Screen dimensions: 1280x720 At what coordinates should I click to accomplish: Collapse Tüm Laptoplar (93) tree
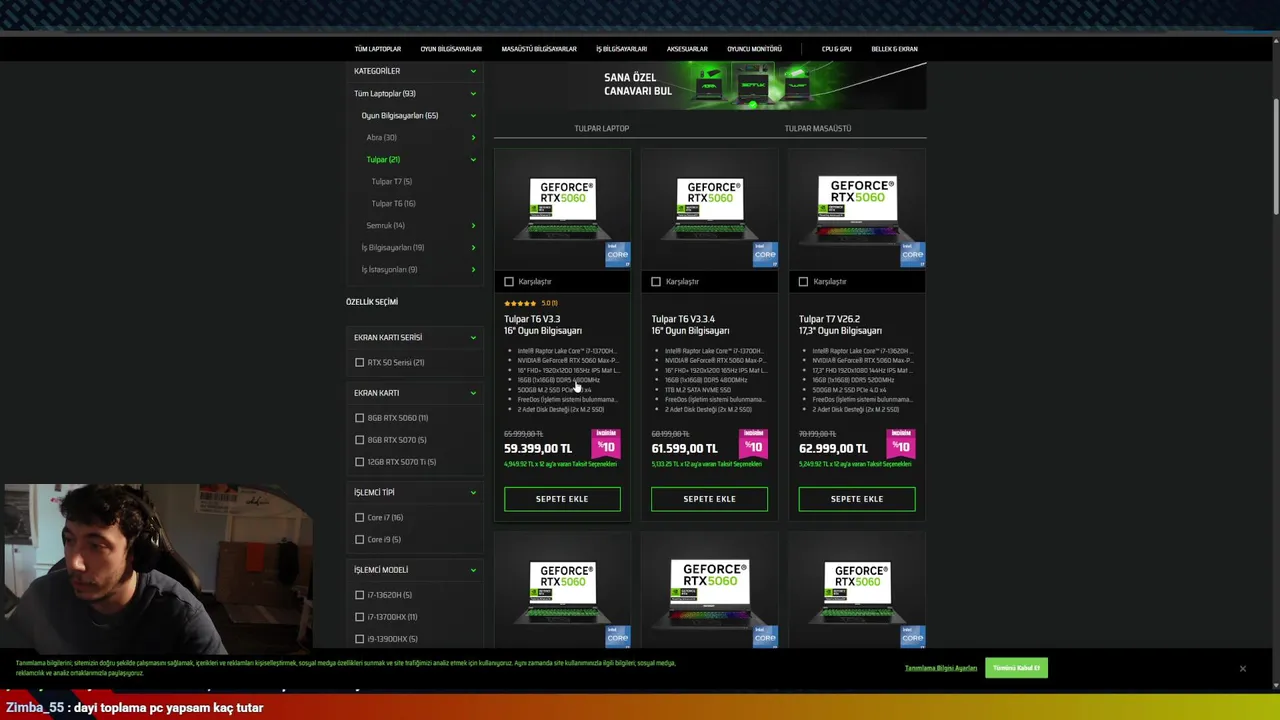[473, 93]
